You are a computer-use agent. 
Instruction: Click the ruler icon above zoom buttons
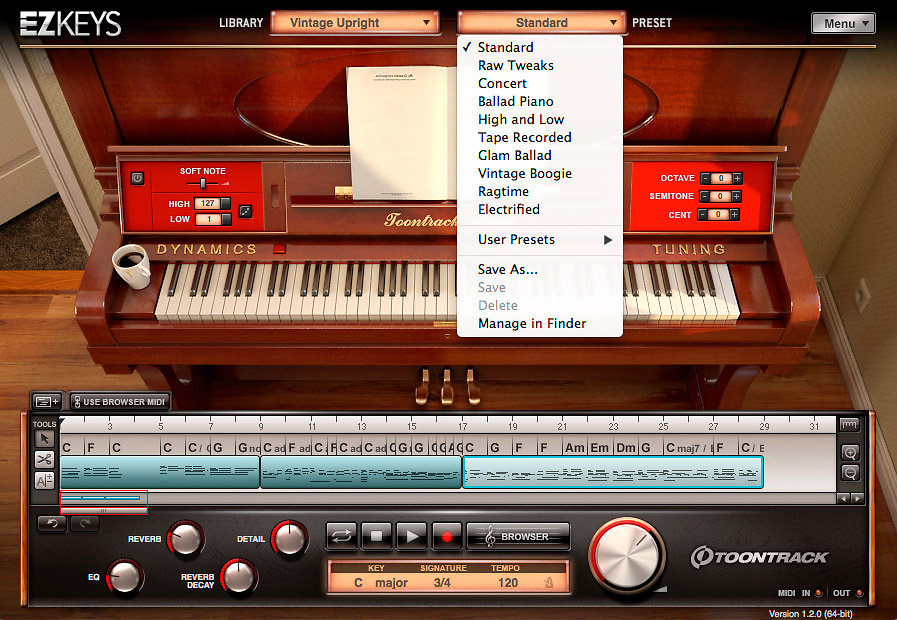click(x=850, y=424)
